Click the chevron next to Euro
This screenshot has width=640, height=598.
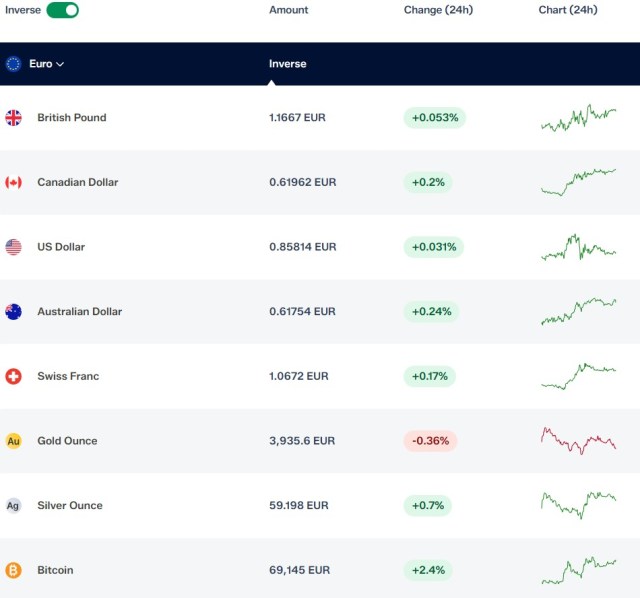pyautogui.click(x=60, y=64)
